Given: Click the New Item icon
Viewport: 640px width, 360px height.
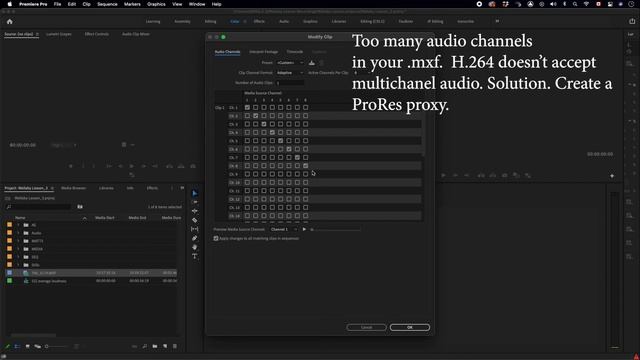Looking at the screenshot, I should click(x=165, y=346).
